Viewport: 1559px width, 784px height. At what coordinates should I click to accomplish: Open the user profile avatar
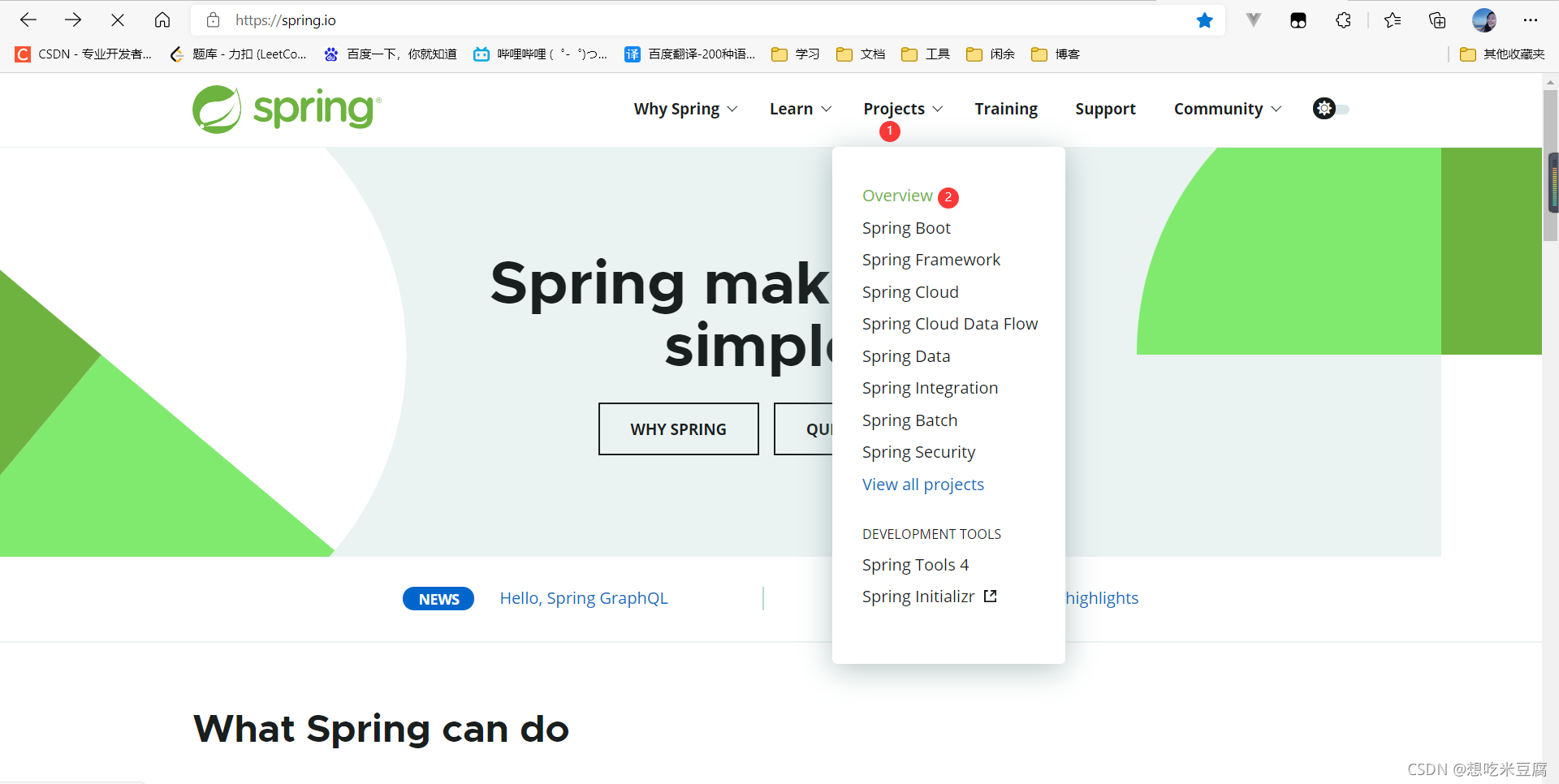click(1484, 20)
